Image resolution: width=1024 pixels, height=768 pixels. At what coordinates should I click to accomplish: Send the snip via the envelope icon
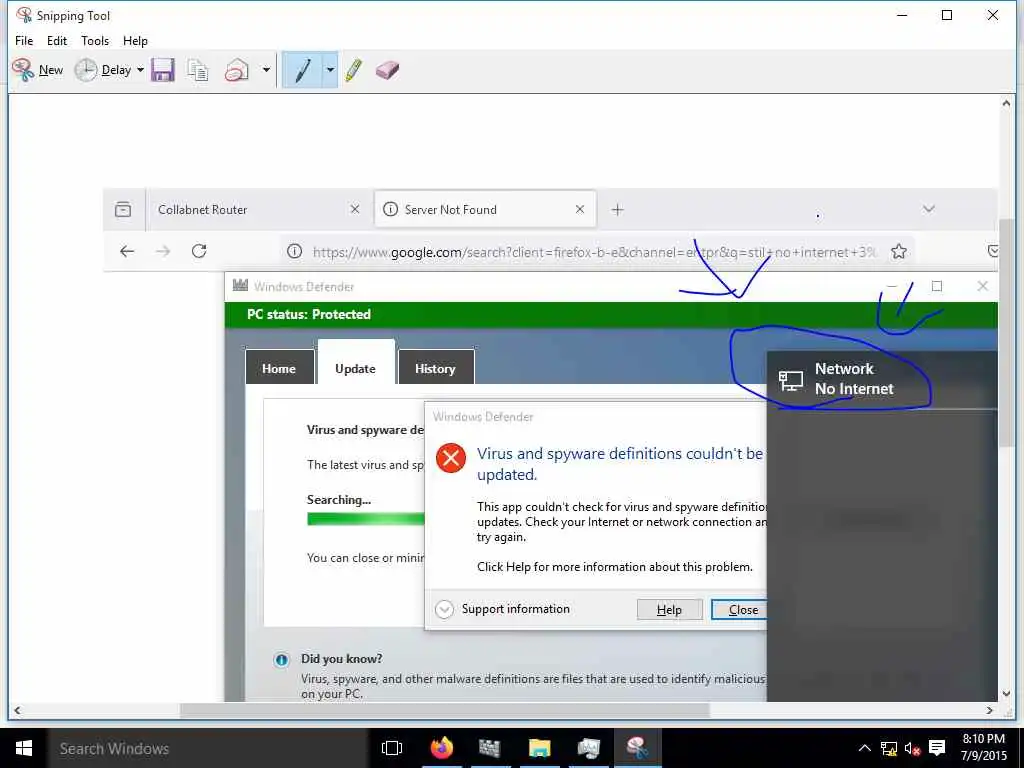click(236, 70)
